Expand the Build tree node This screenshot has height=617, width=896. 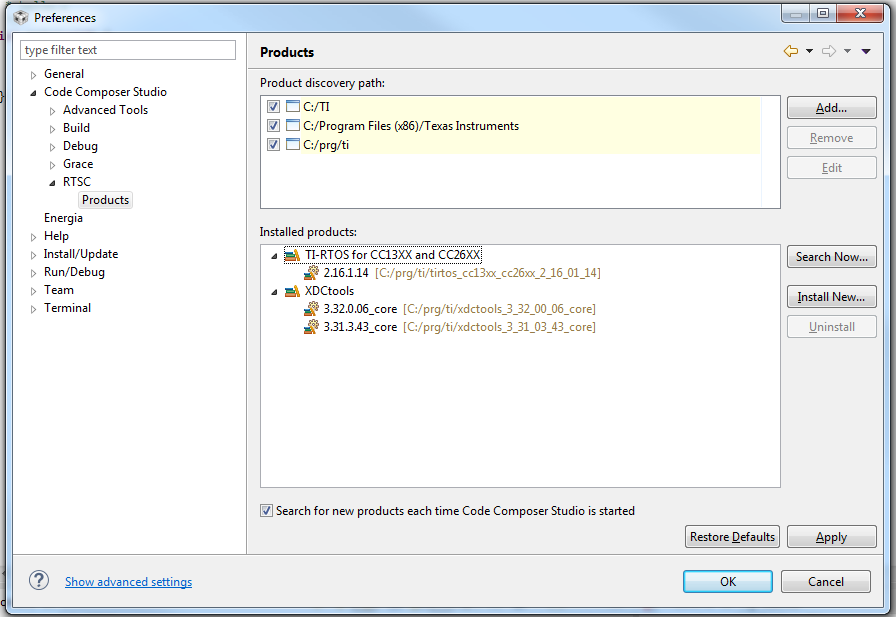tap(52, 129)
